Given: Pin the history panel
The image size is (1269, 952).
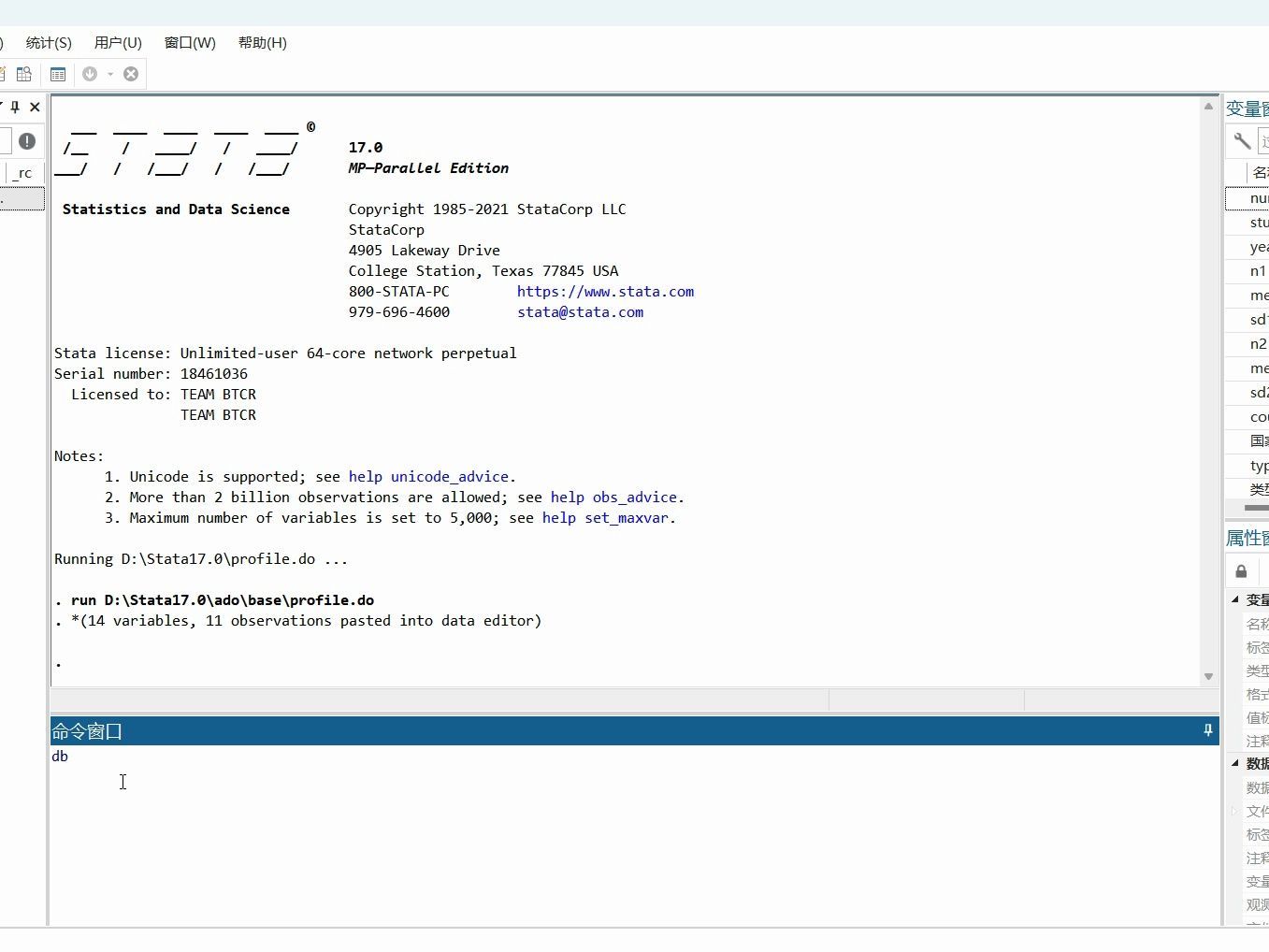Looking at the screenshot, I should [x=15, y=107].
